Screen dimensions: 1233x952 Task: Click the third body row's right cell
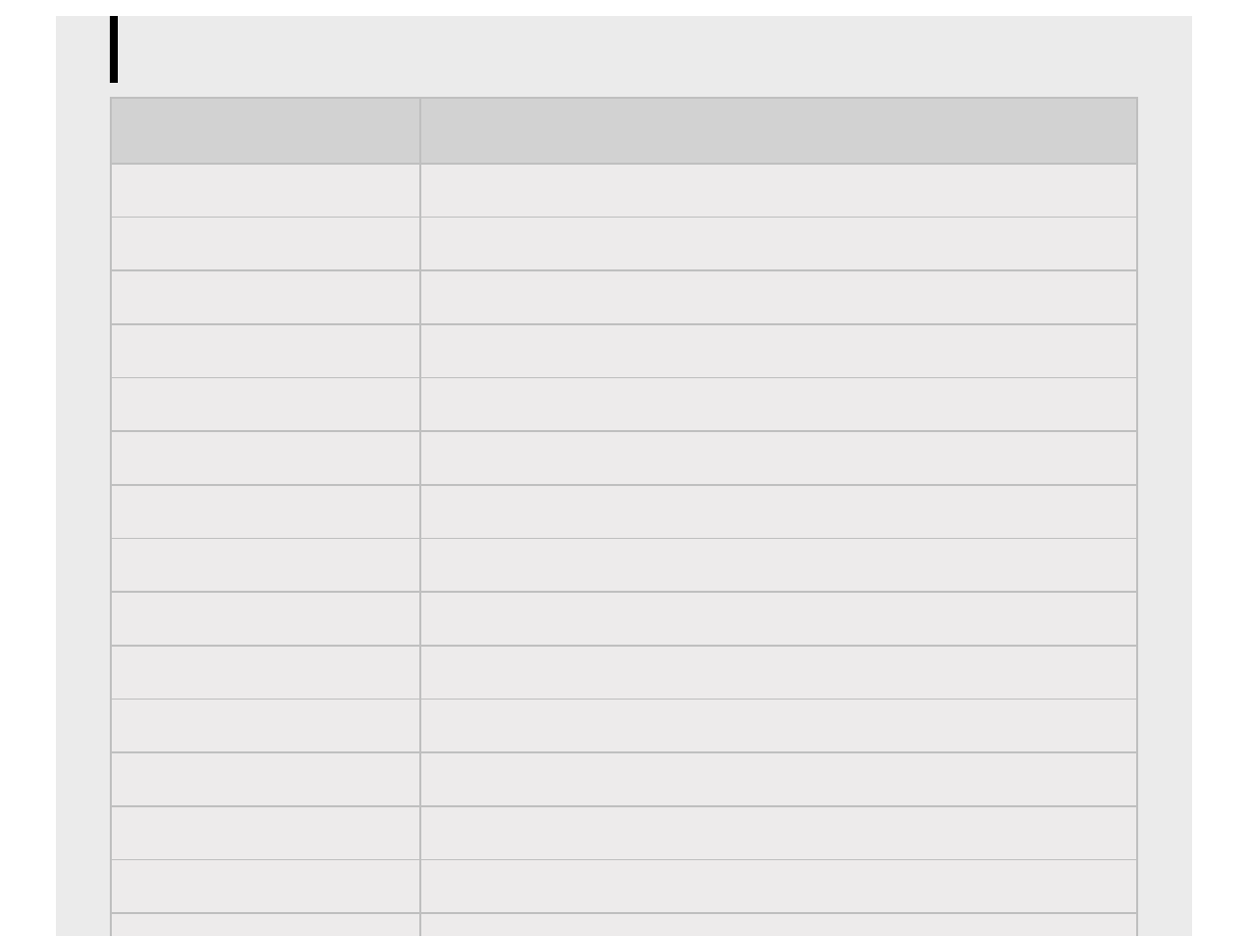779,297
